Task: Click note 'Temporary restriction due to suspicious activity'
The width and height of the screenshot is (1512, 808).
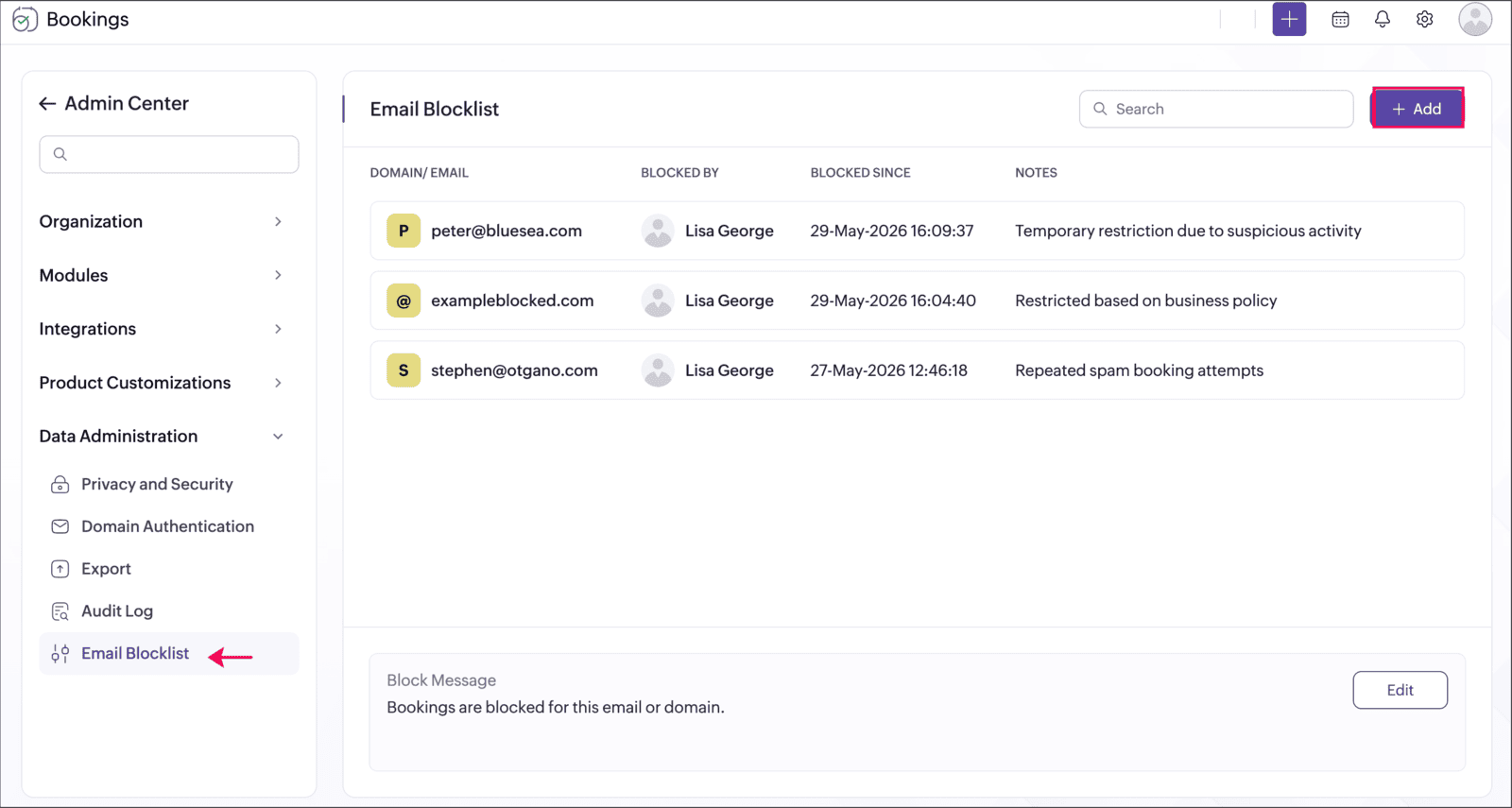Action: pos(1188,231)
